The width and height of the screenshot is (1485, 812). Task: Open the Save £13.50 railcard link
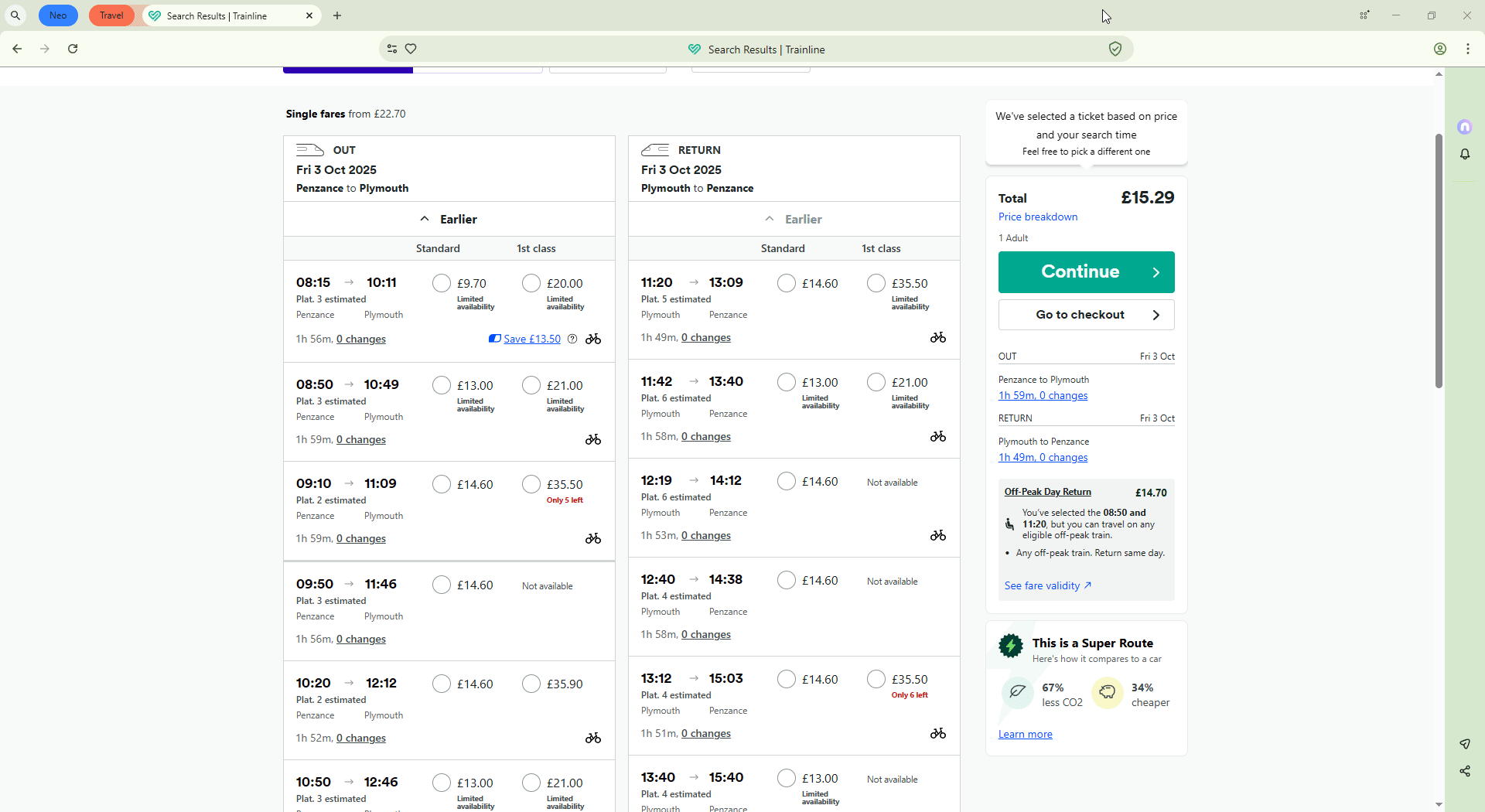tap(532, 339)
